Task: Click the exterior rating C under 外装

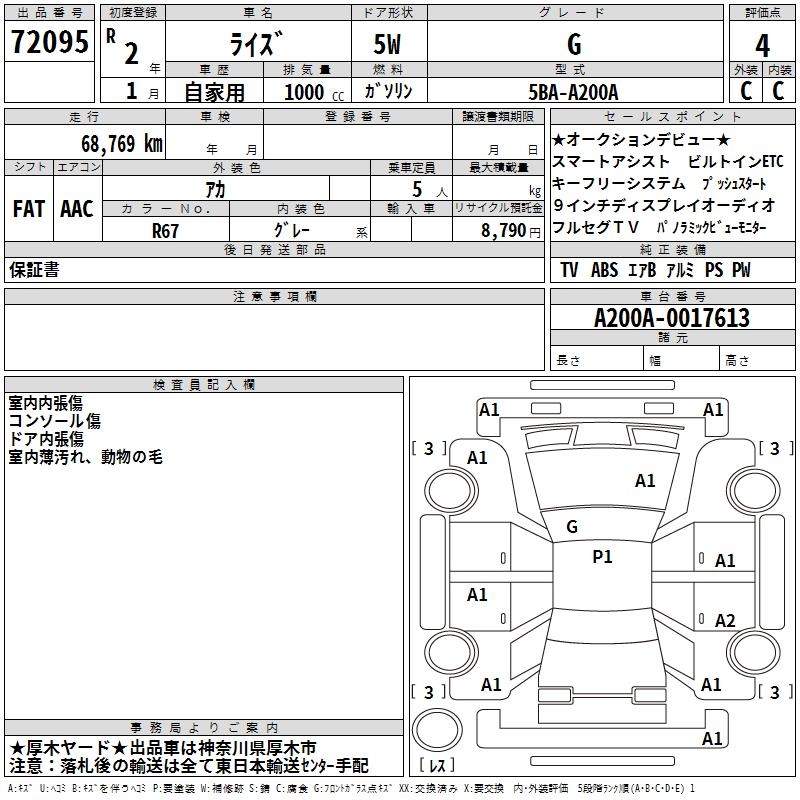Action: (x=745, y=91)
